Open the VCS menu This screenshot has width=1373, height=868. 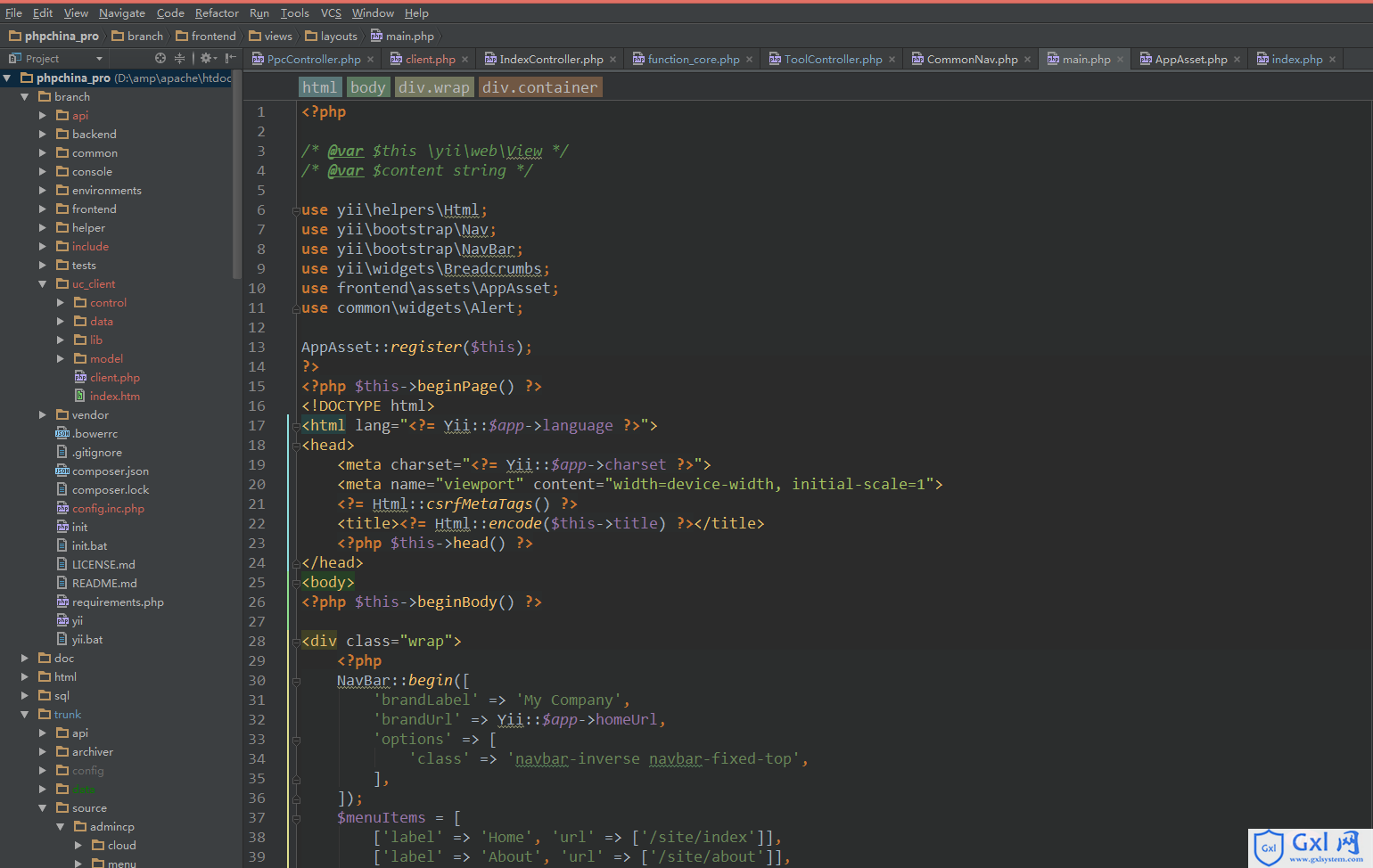pos(331,12)
